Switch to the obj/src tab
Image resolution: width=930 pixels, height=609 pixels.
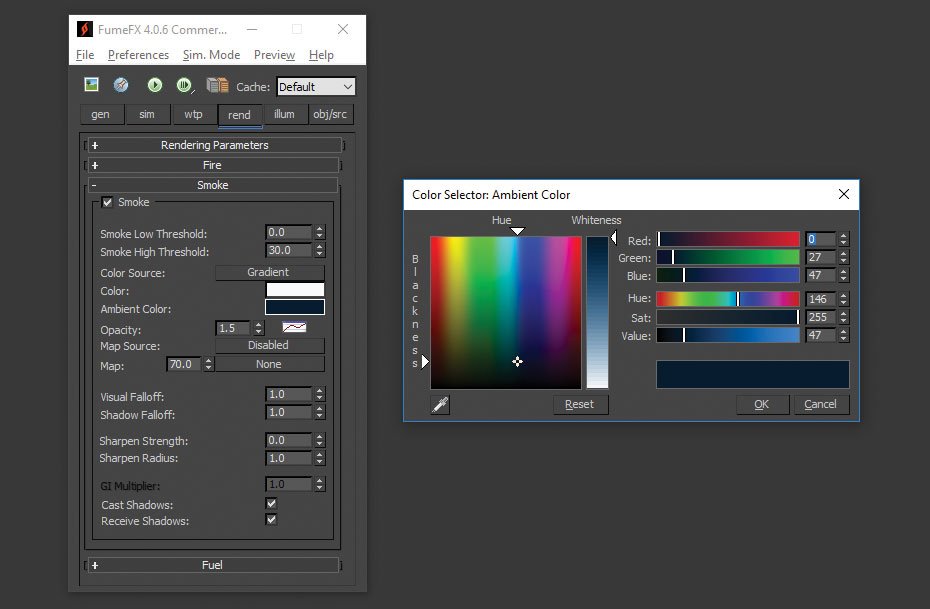(x=330, y=114)
